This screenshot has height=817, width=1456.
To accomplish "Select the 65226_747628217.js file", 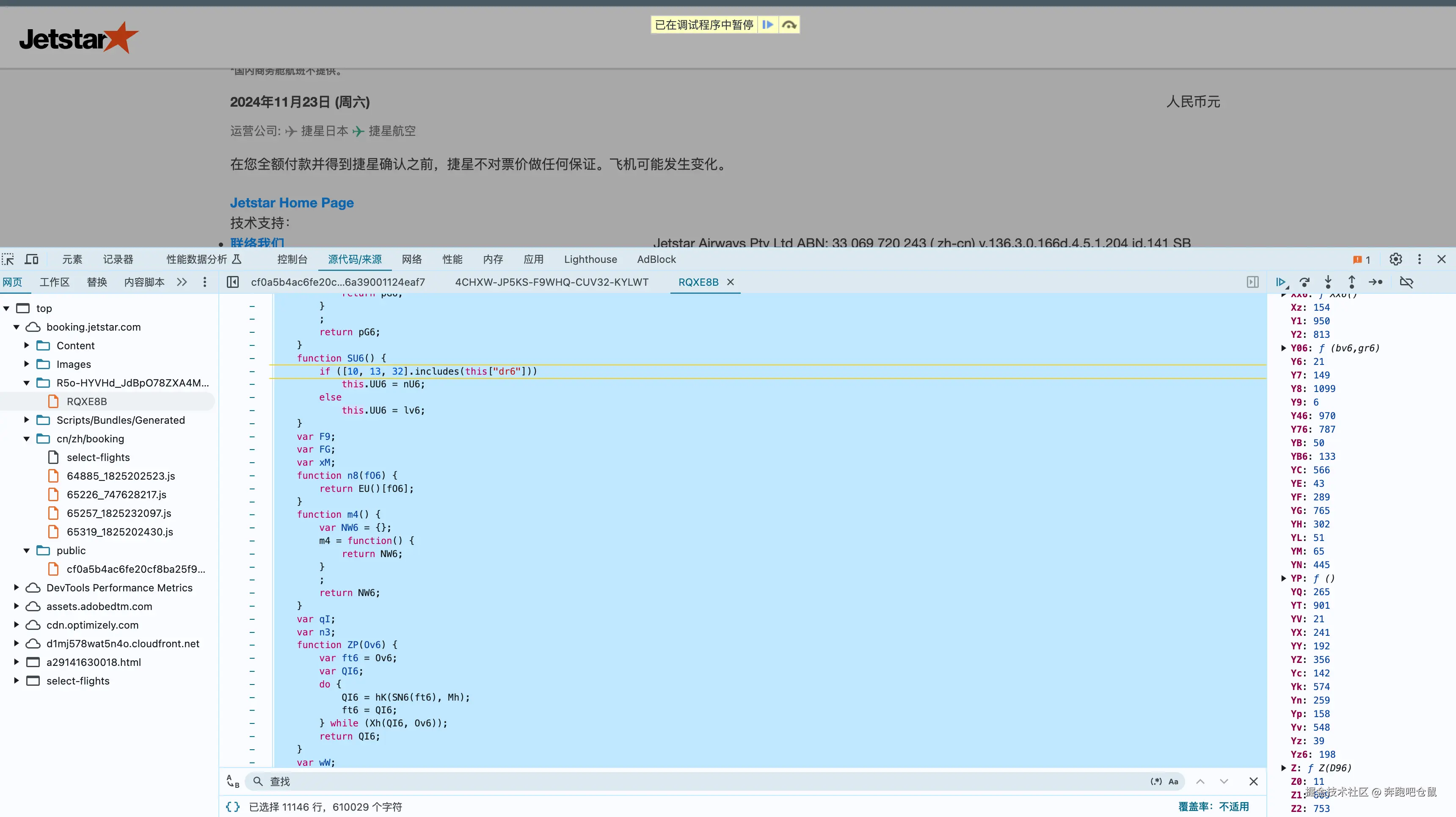I will (116, 495).
